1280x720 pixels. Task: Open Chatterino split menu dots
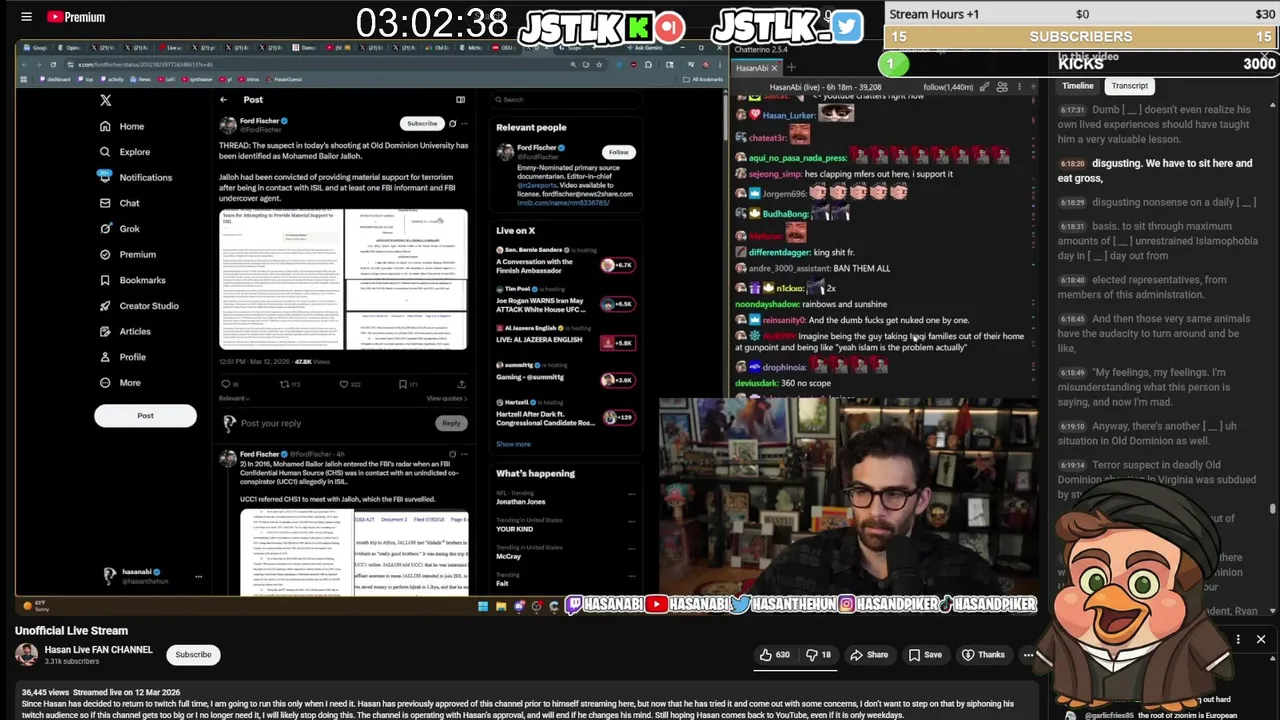1020,87
